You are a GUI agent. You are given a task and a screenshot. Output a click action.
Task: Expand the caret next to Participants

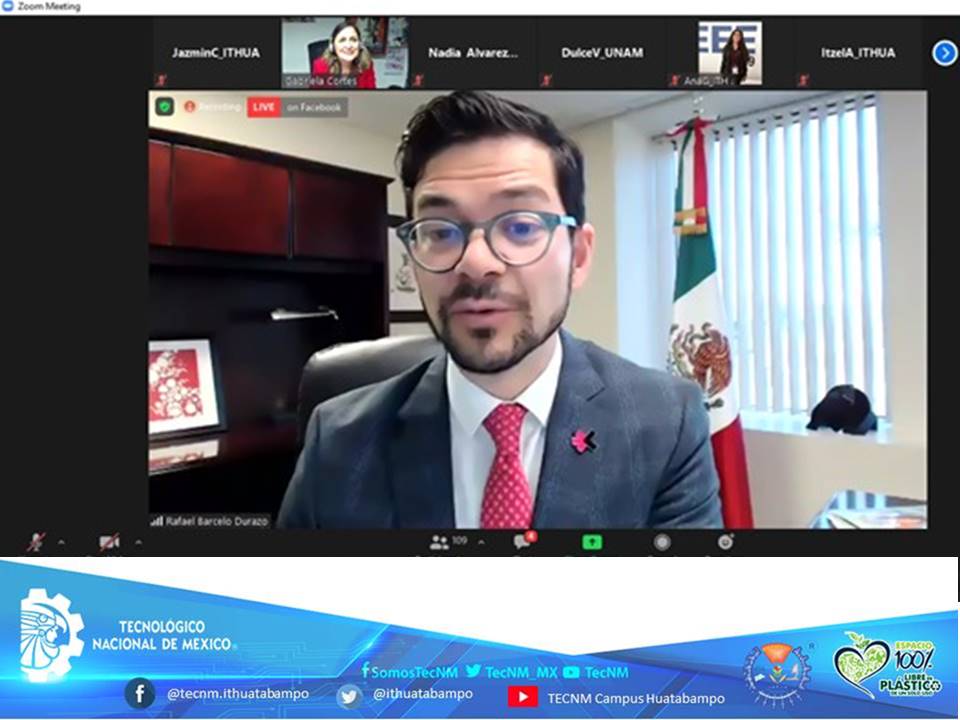(x=481, y=542)
